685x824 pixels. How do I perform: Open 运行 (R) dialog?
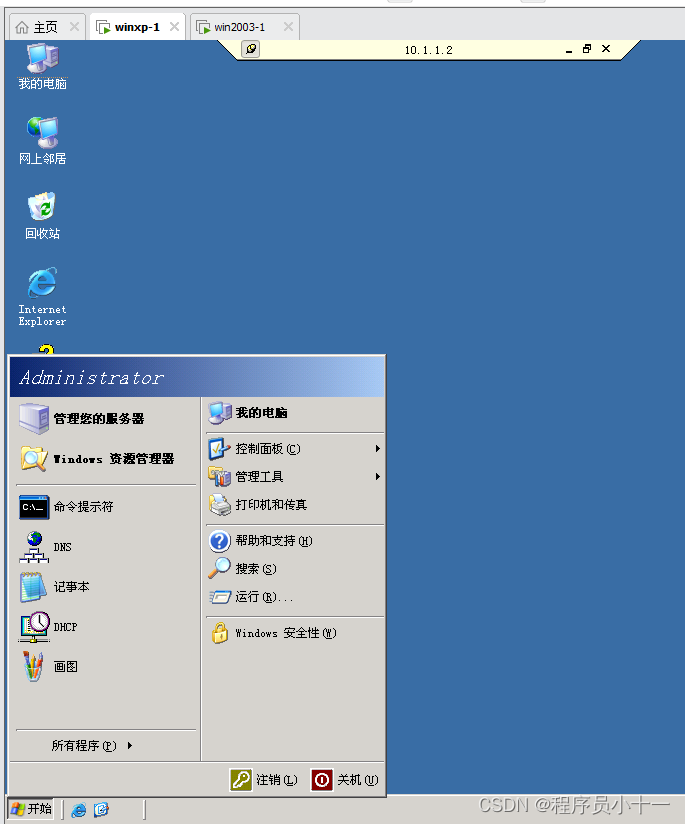295,596
